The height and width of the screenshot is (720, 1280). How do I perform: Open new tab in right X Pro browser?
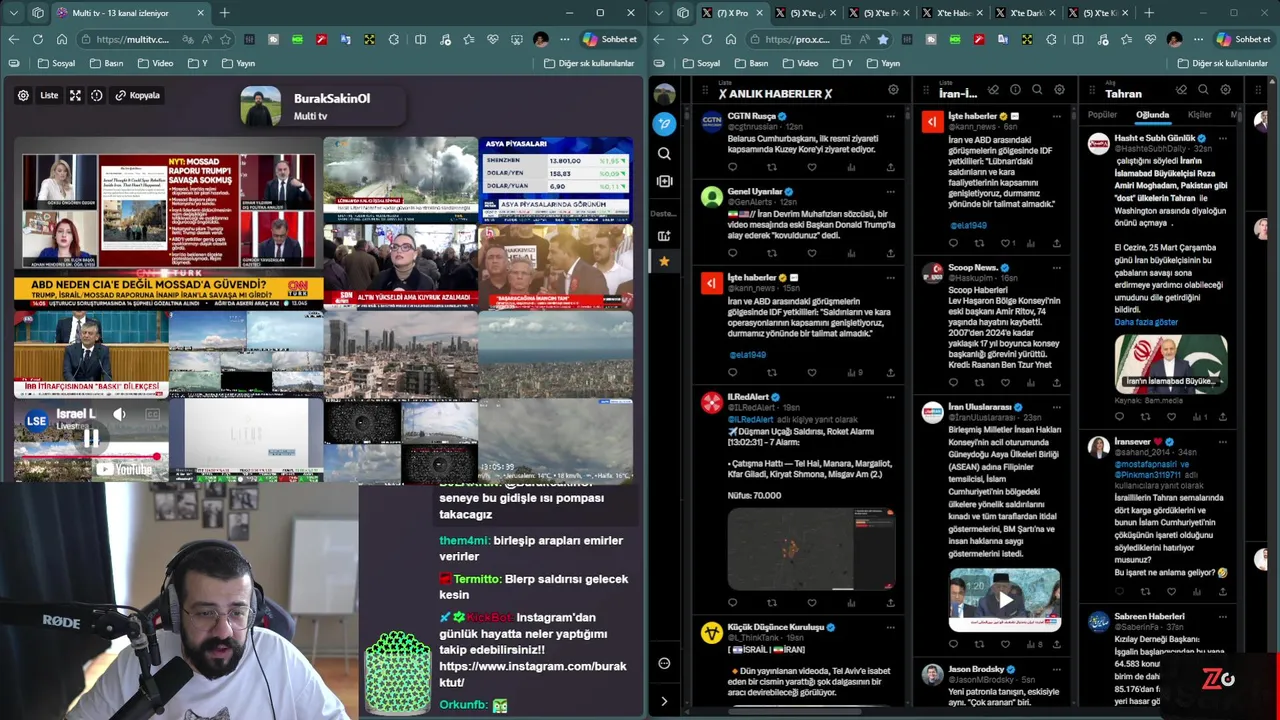(x=1148, y=13)
